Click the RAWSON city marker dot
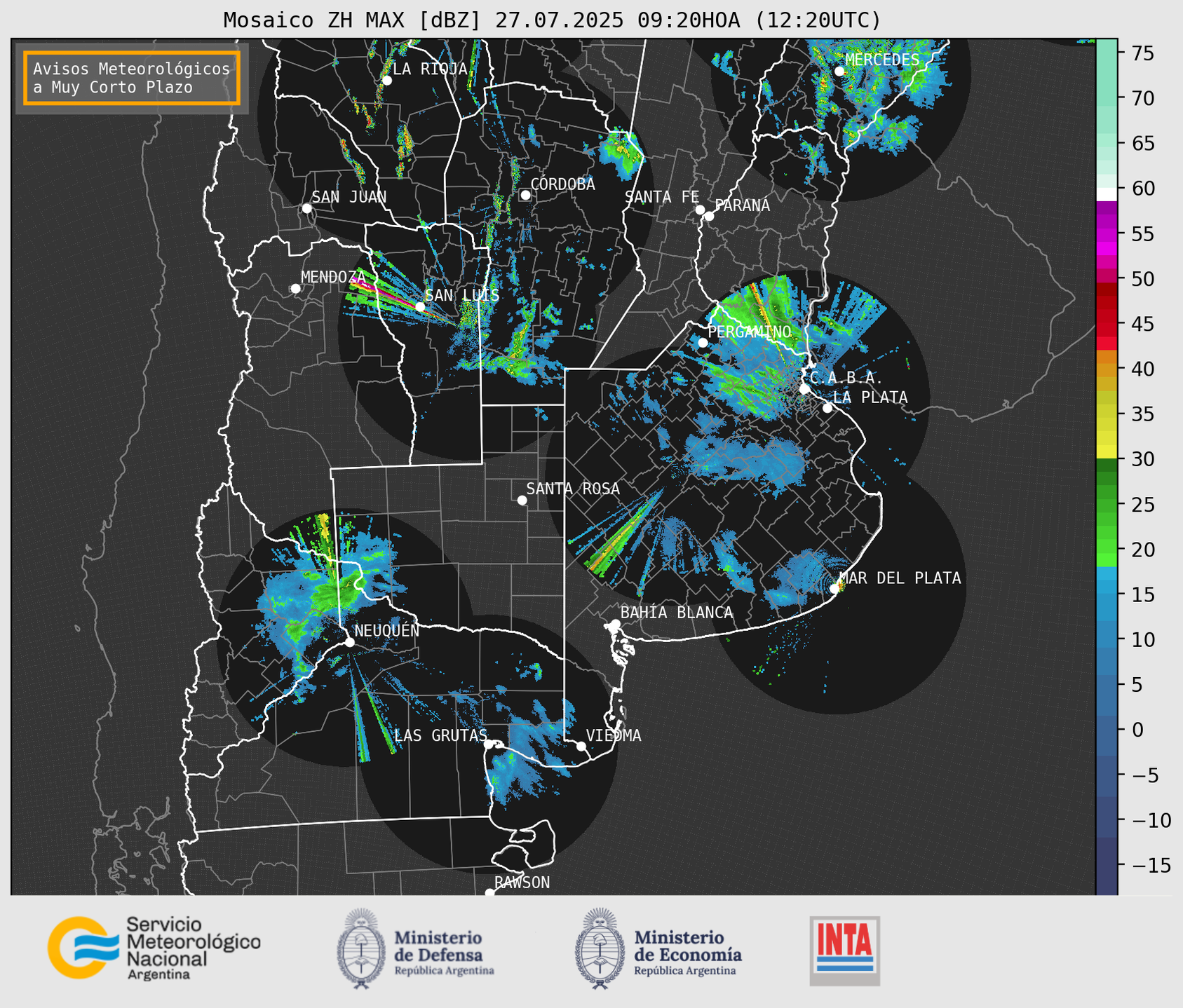The width and height of the screenshot is (1183, 1008). click(x=489, y=893)
